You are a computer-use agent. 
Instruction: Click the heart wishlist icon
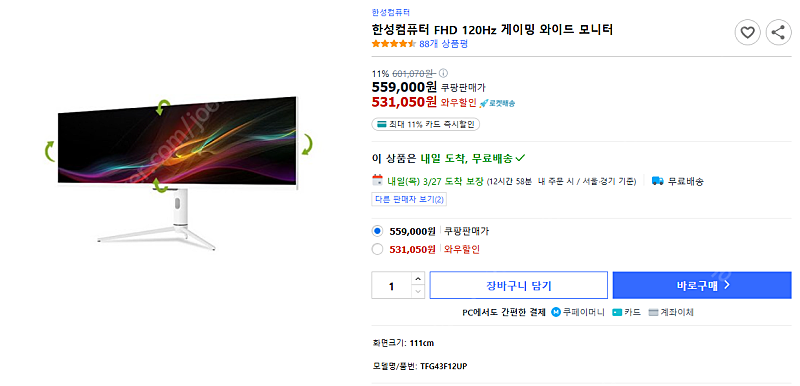point(747,33)
